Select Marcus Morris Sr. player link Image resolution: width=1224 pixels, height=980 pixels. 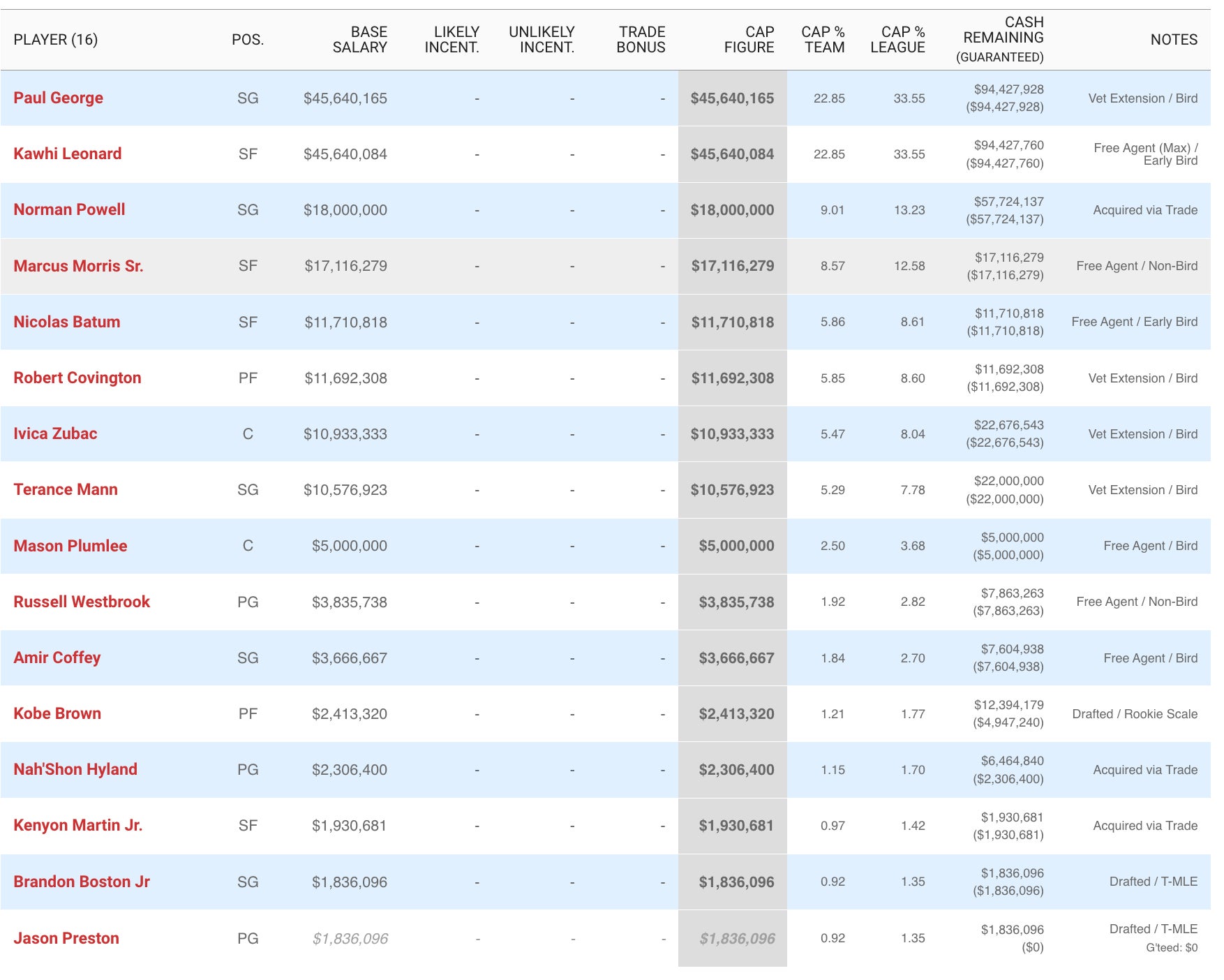pos(78,266)
